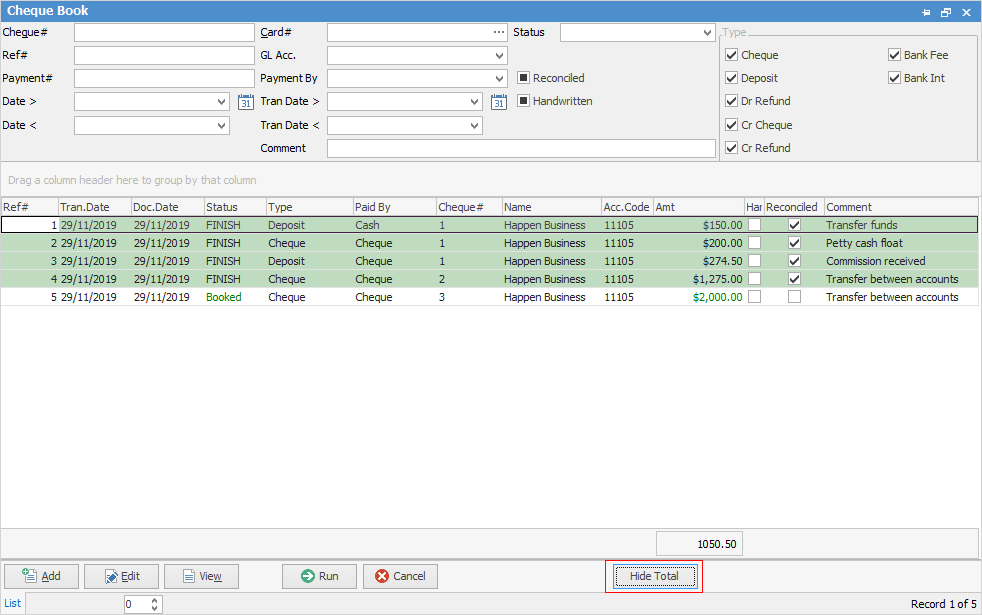Restore the Cheque Book window size
This screenshot has width=982, height=615.
(x=946, y=12)
